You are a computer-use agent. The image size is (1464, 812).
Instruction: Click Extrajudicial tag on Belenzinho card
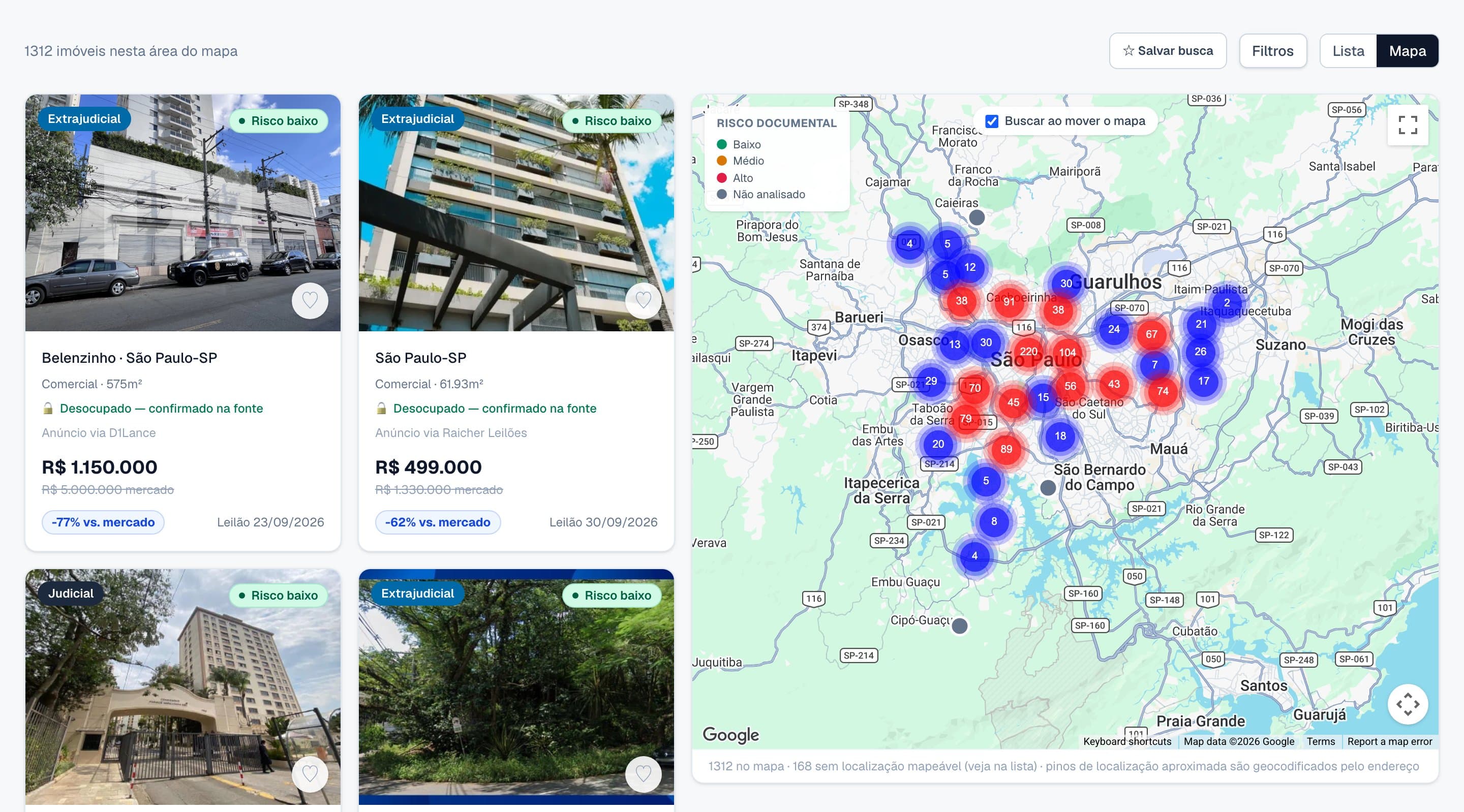pos(84,119)
